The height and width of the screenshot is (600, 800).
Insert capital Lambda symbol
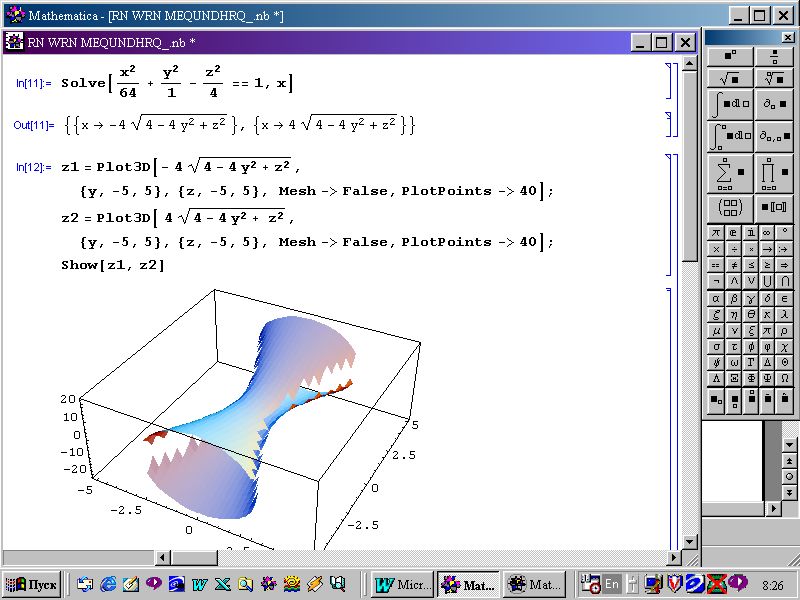716,379
